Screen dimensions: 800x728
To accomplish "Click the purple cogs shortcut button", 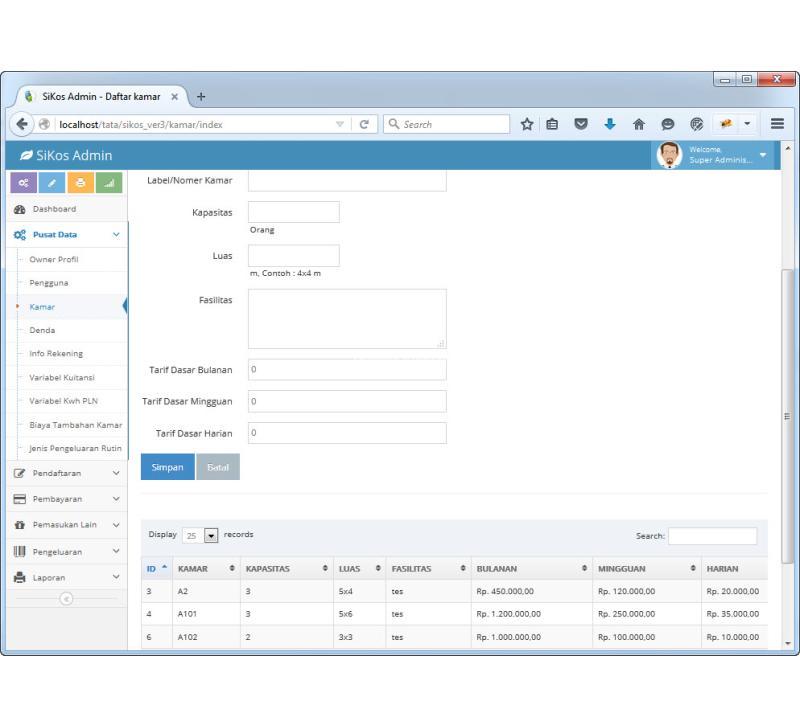I will 23,182.
